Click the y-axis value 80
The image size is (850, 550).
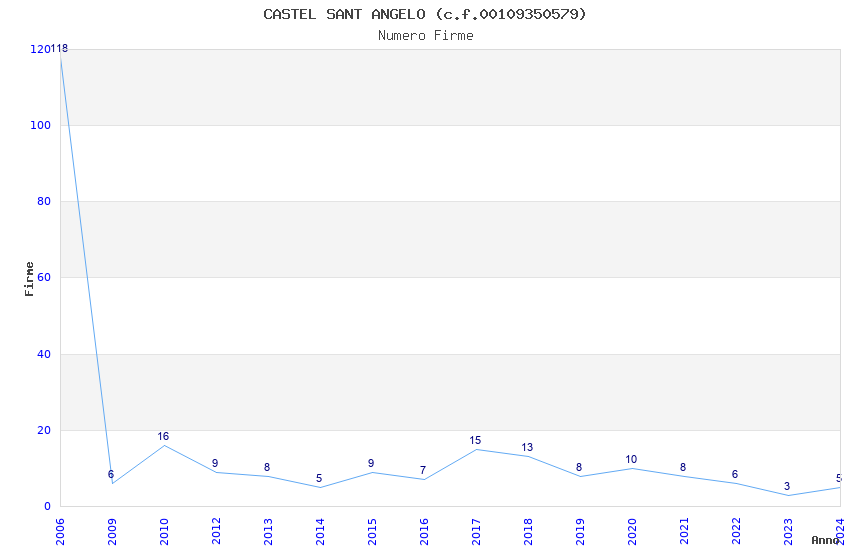coord(44,201)
